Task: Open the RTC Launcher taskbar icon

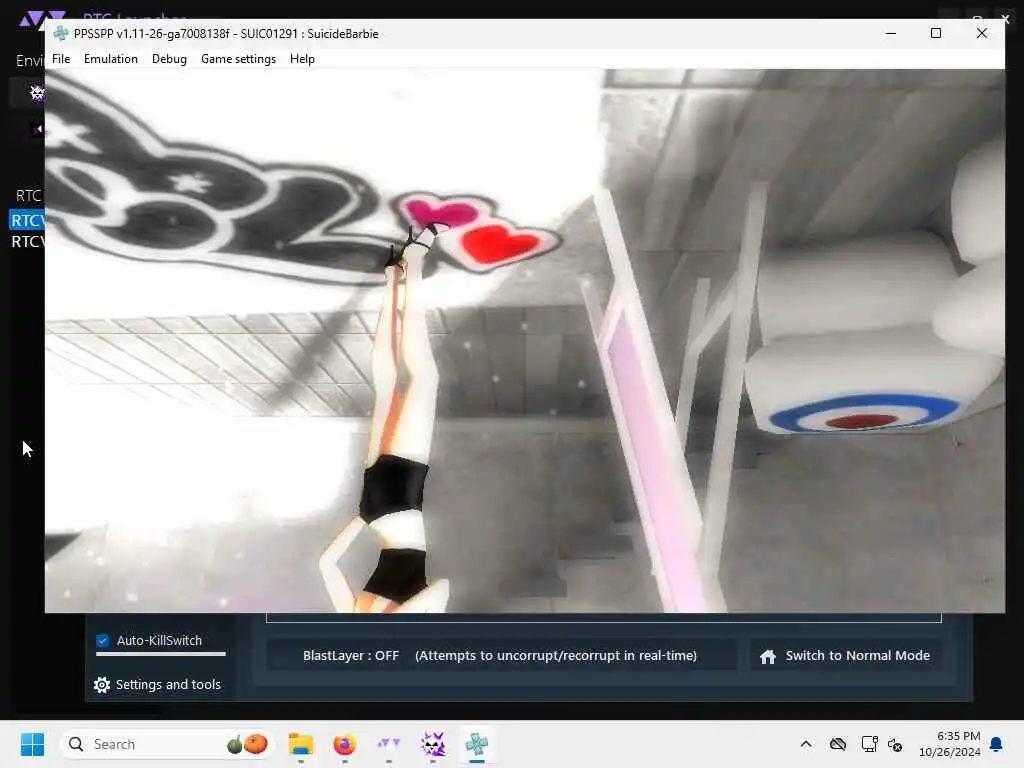Action: pyautogui.click(x=389, y=743)
